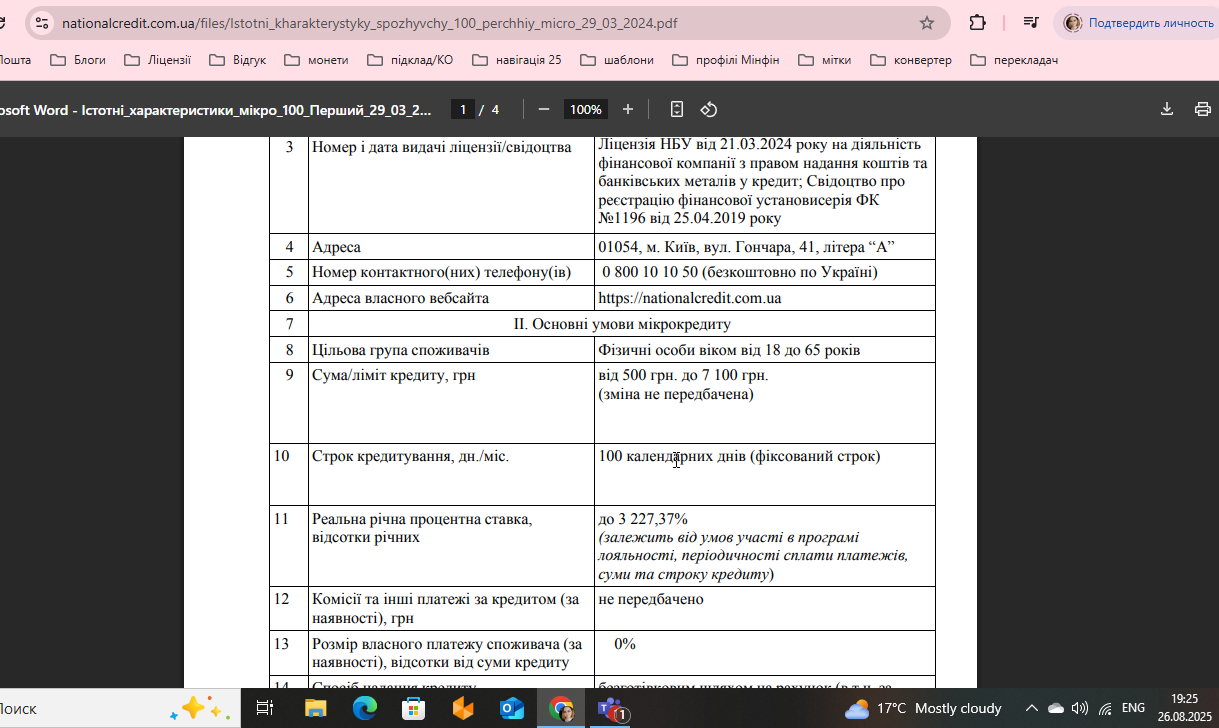Bookmark this page with the star icon
1219x728 pixels.
pos(927,23)
